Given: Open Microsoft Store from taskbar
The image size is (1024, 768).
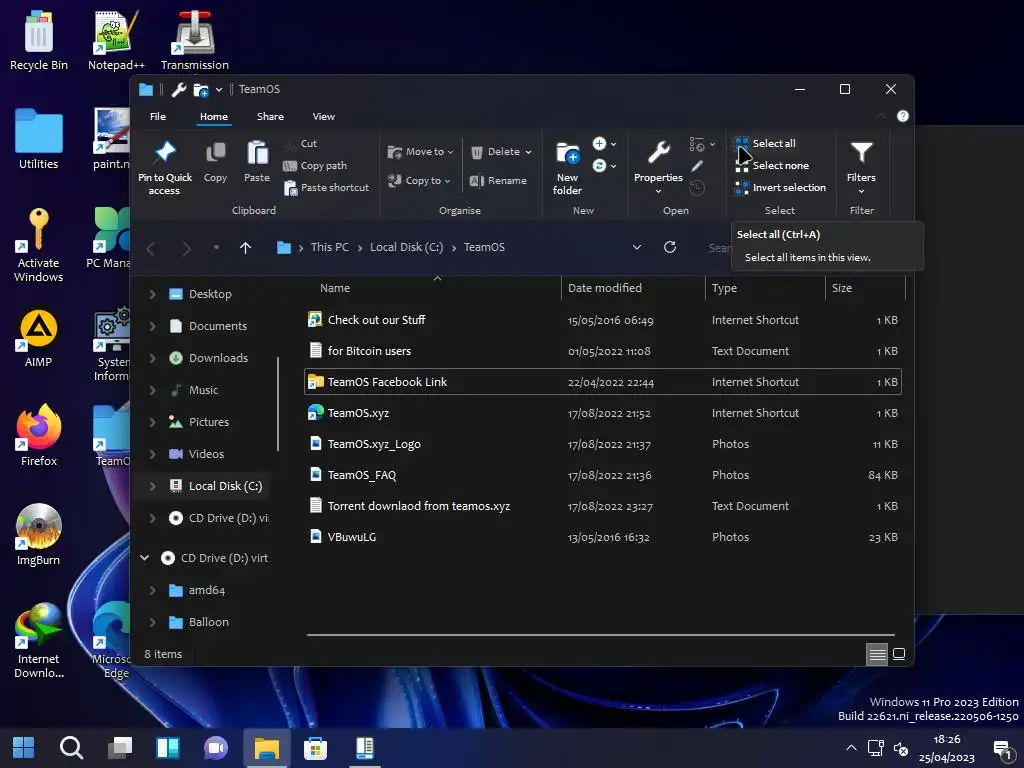Looking at the screenshot, I should pyautogui.click(x=315, y=748).
